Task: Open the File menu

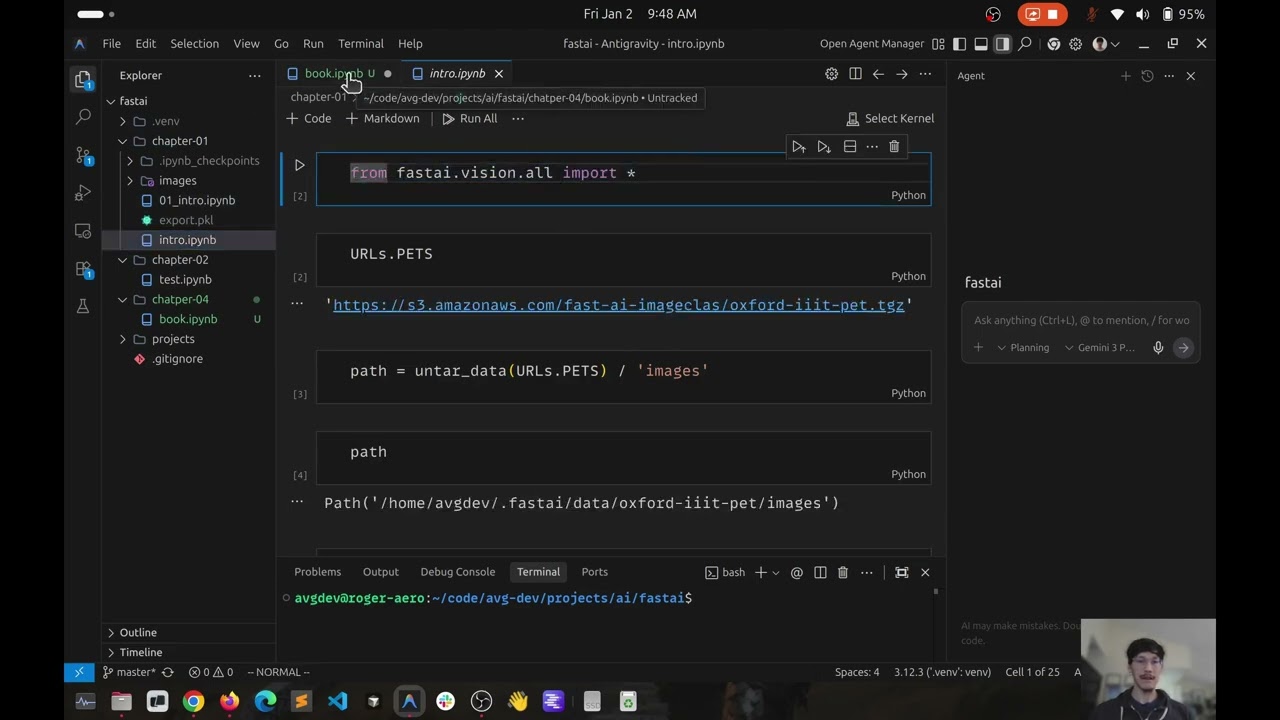Action: 111,44
